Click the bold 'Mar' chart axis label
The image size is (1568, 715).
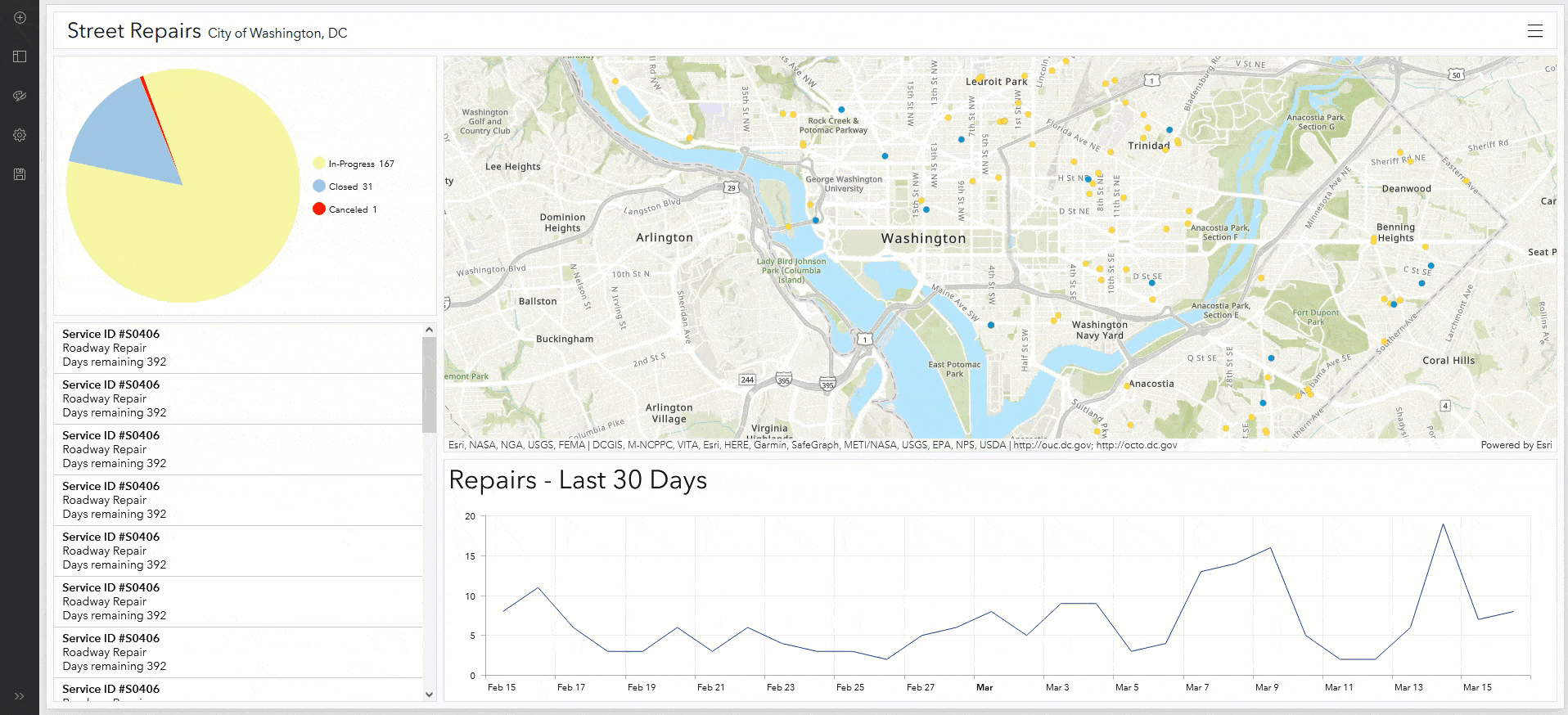[985, 687]
